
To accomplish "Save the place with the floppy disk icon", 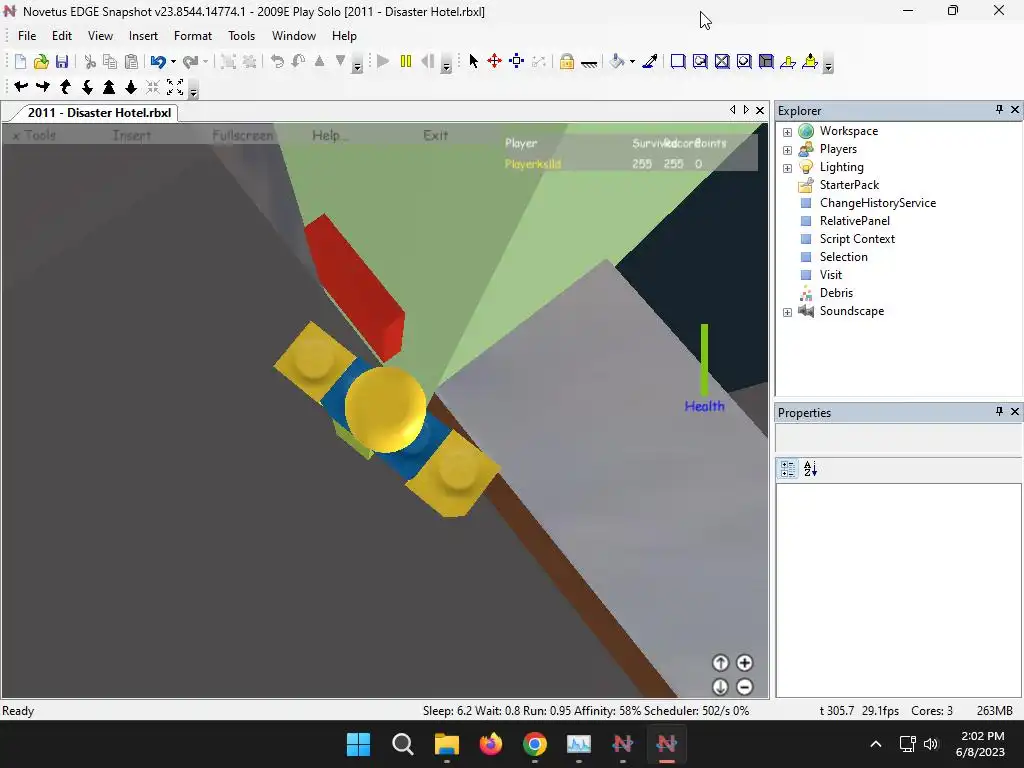I will tap(62, 61).
